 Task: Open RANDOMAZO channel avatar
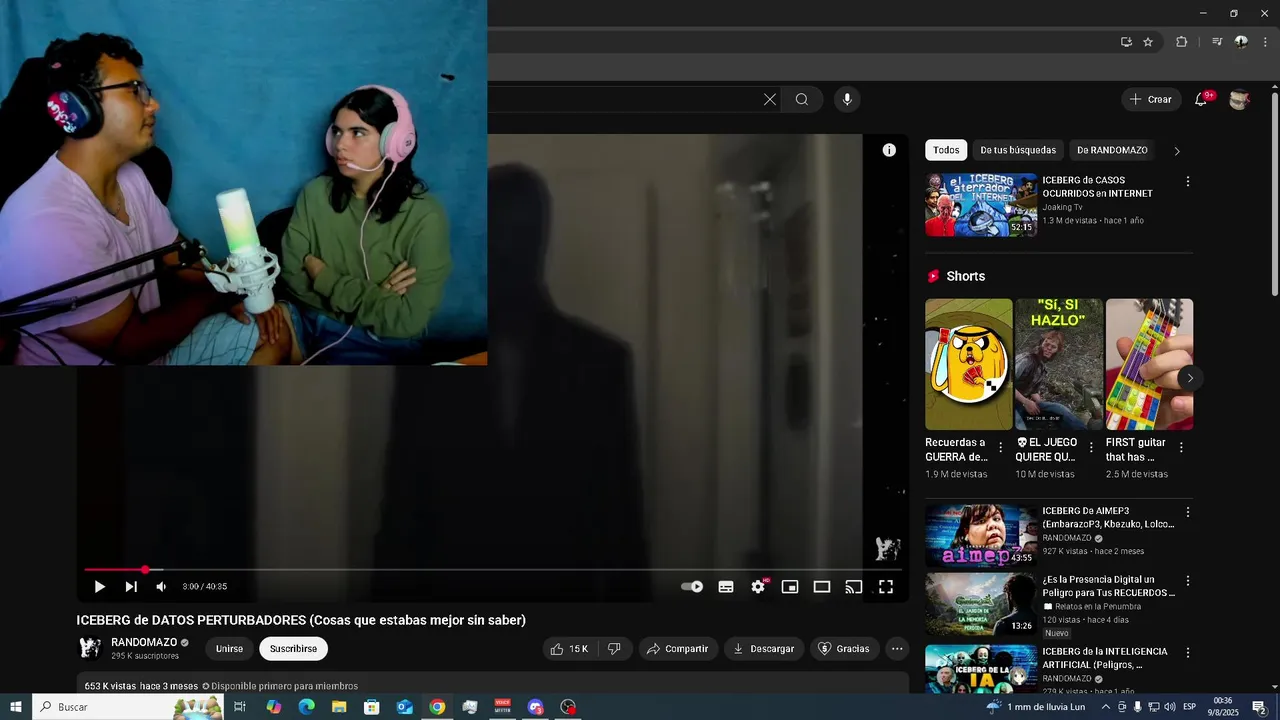coord(90,648)
